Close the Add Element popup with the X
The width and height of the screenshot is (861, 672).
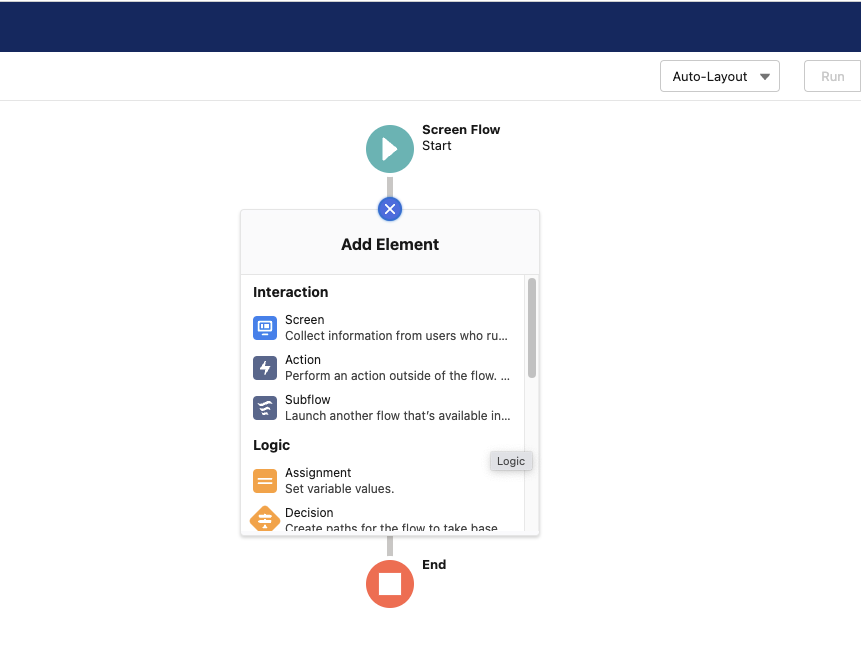[389, 209]
